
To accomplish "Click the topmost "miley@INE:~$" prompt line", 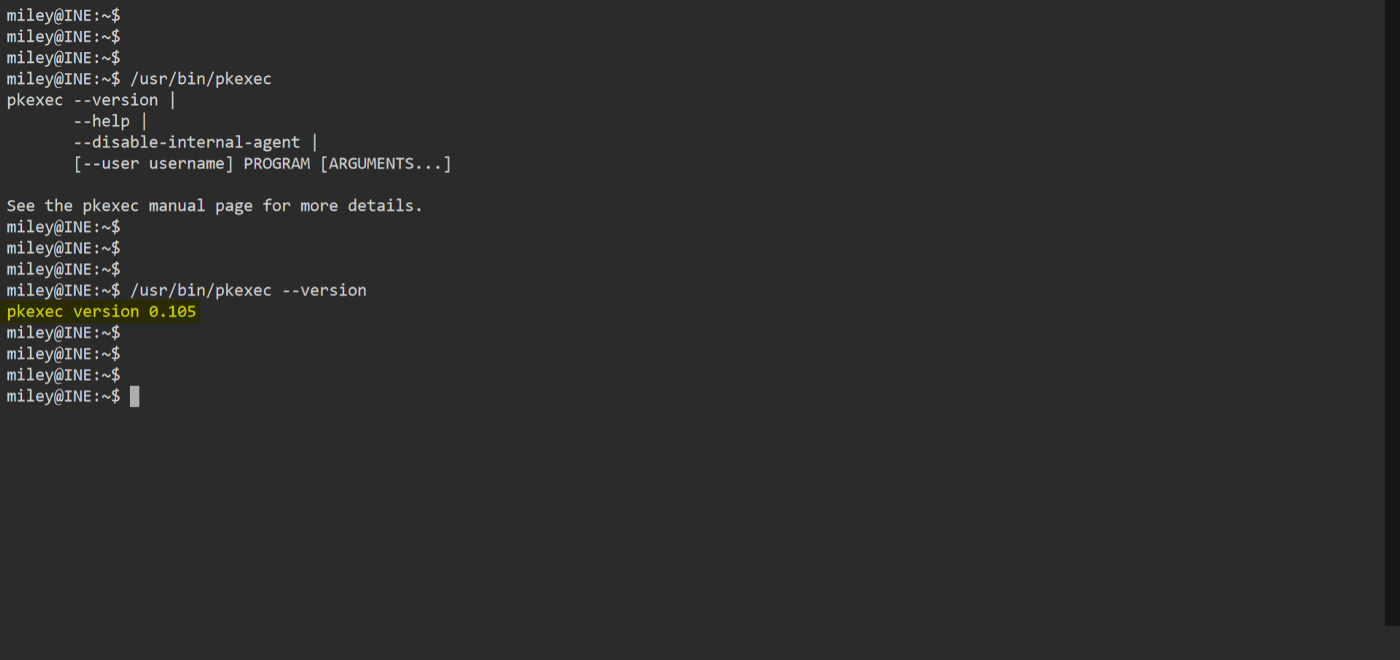I will [x=63, y=15].
